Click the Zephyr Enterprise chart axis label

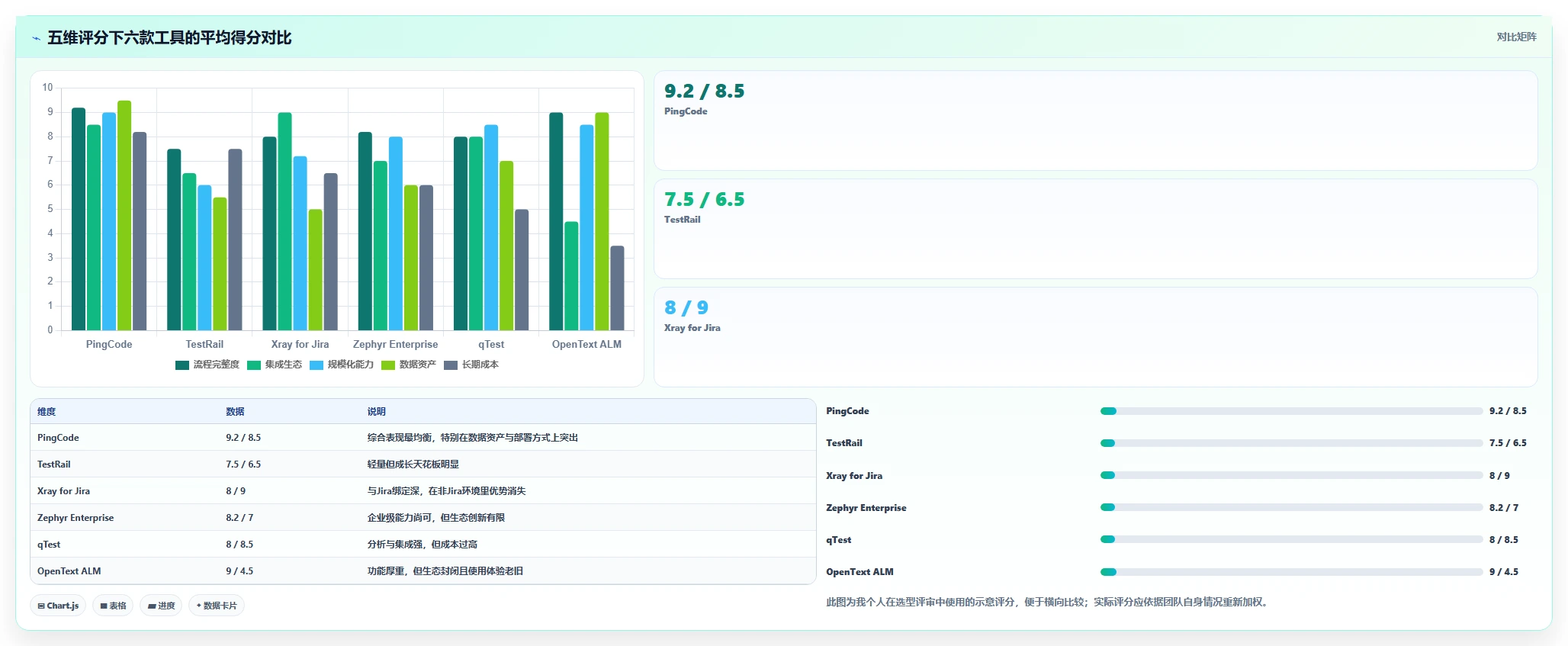point(395,345)
